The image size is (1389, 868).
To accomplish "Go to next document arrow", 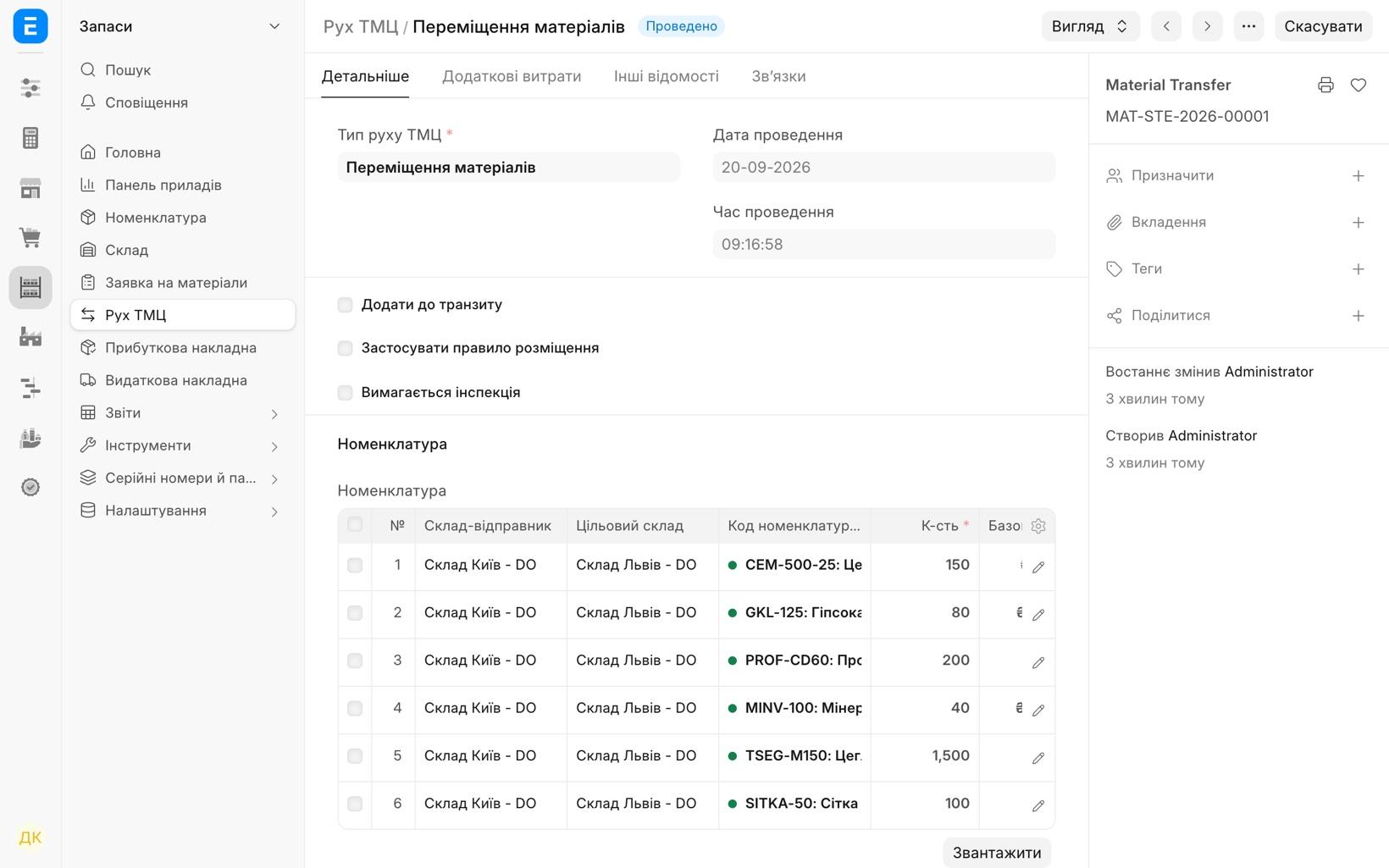I will point(1208,26).
